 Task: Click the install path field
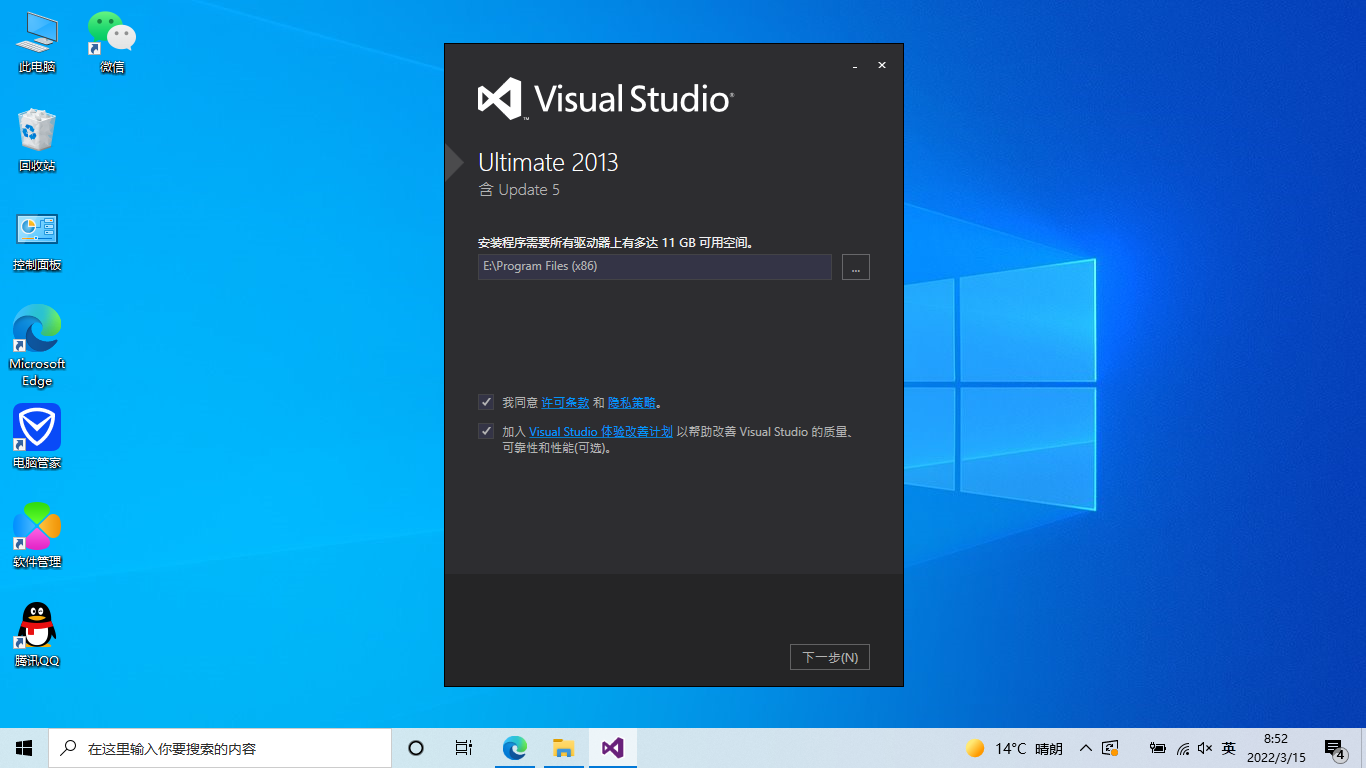click(x=655, y=267)
